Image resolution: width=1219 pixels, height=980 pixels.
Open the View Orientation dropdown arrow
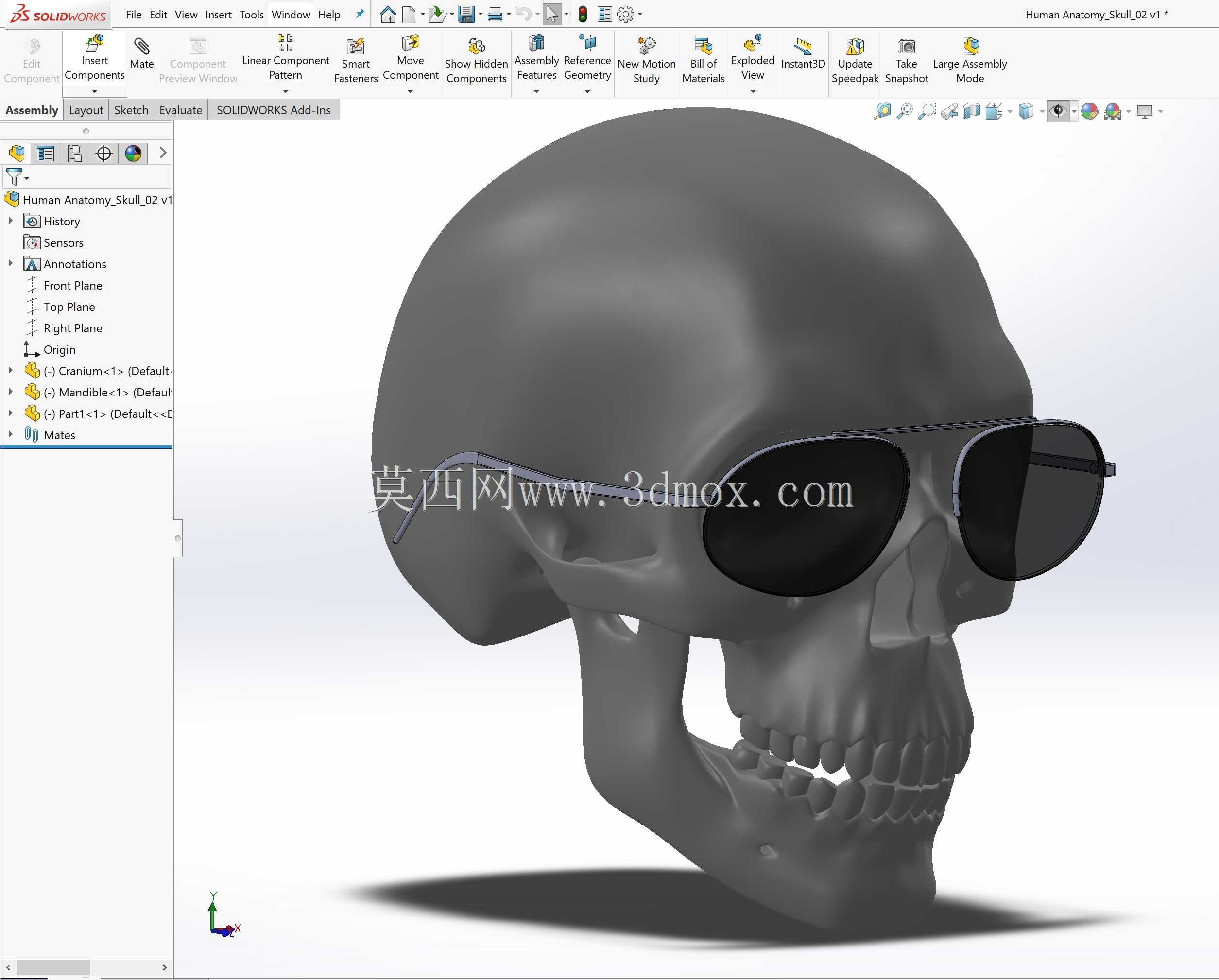pyautogui.click(x=1010, y=112)
